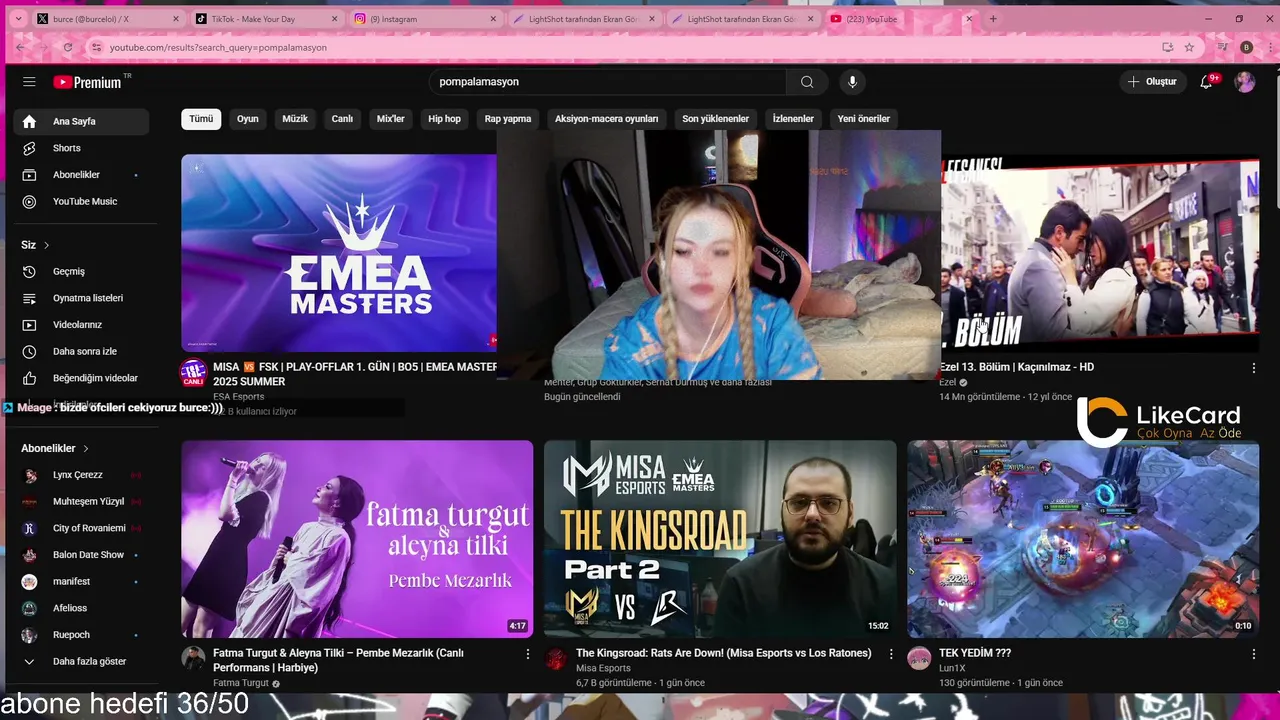The width and height of the screenshot is (1280, 720).
Task: Click the Misa Esports channel avatar
Action: pyautogui.click(x=556, y=659)
